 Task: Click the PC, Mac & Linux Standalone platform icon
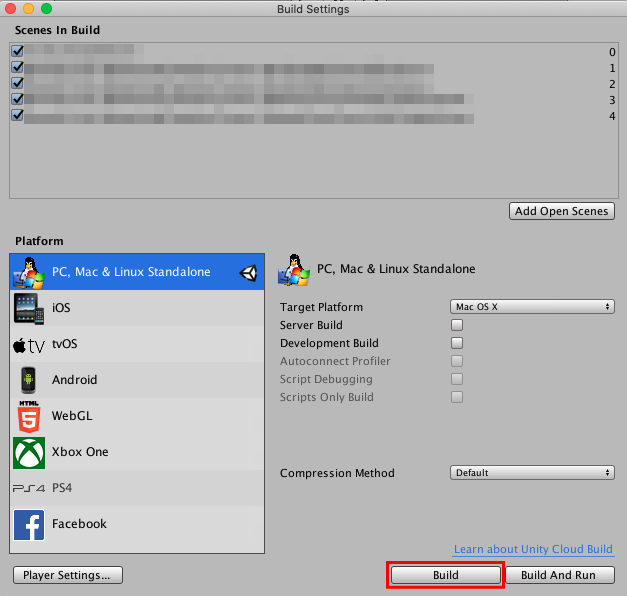28,272
